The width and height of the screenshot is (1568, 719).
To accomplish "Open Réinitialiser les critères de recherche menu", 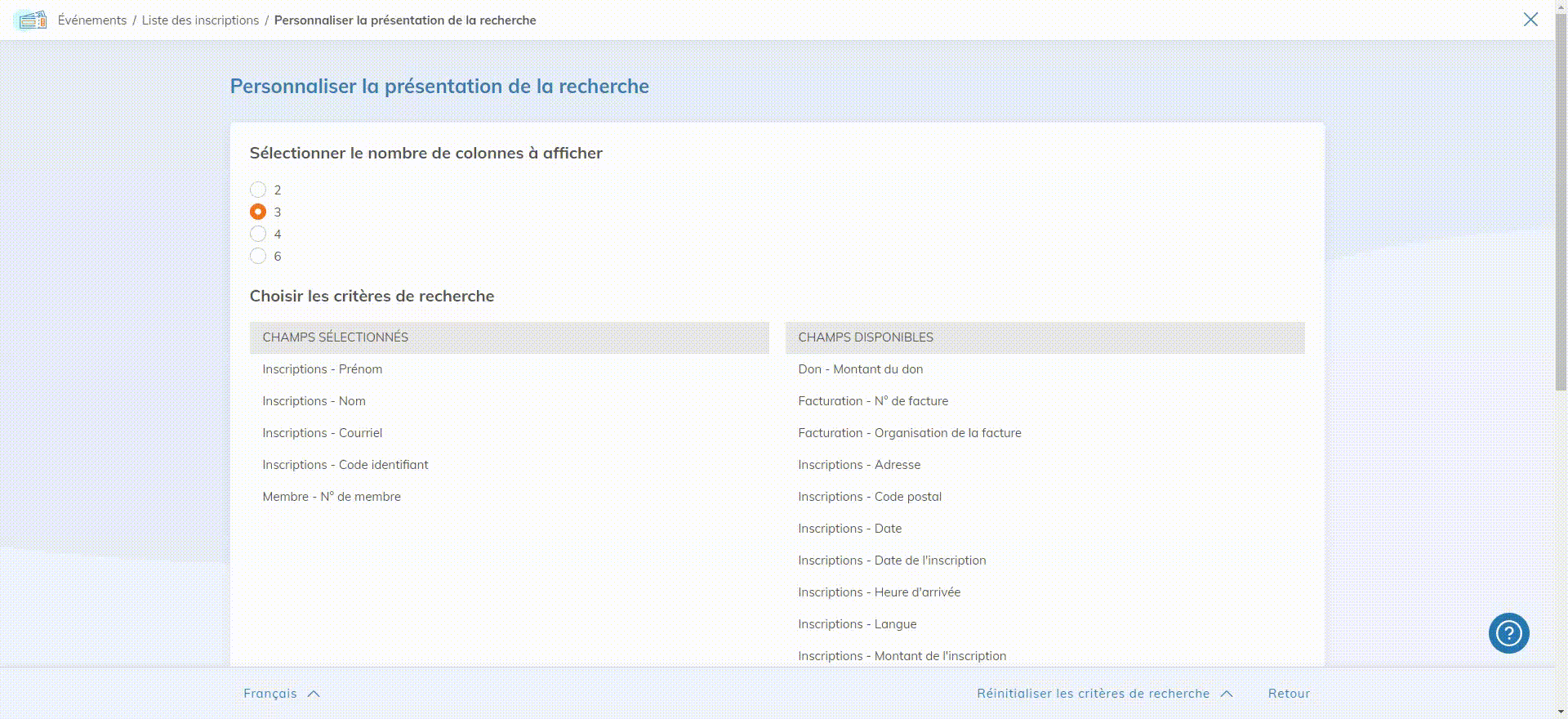I will point(1104,694).
